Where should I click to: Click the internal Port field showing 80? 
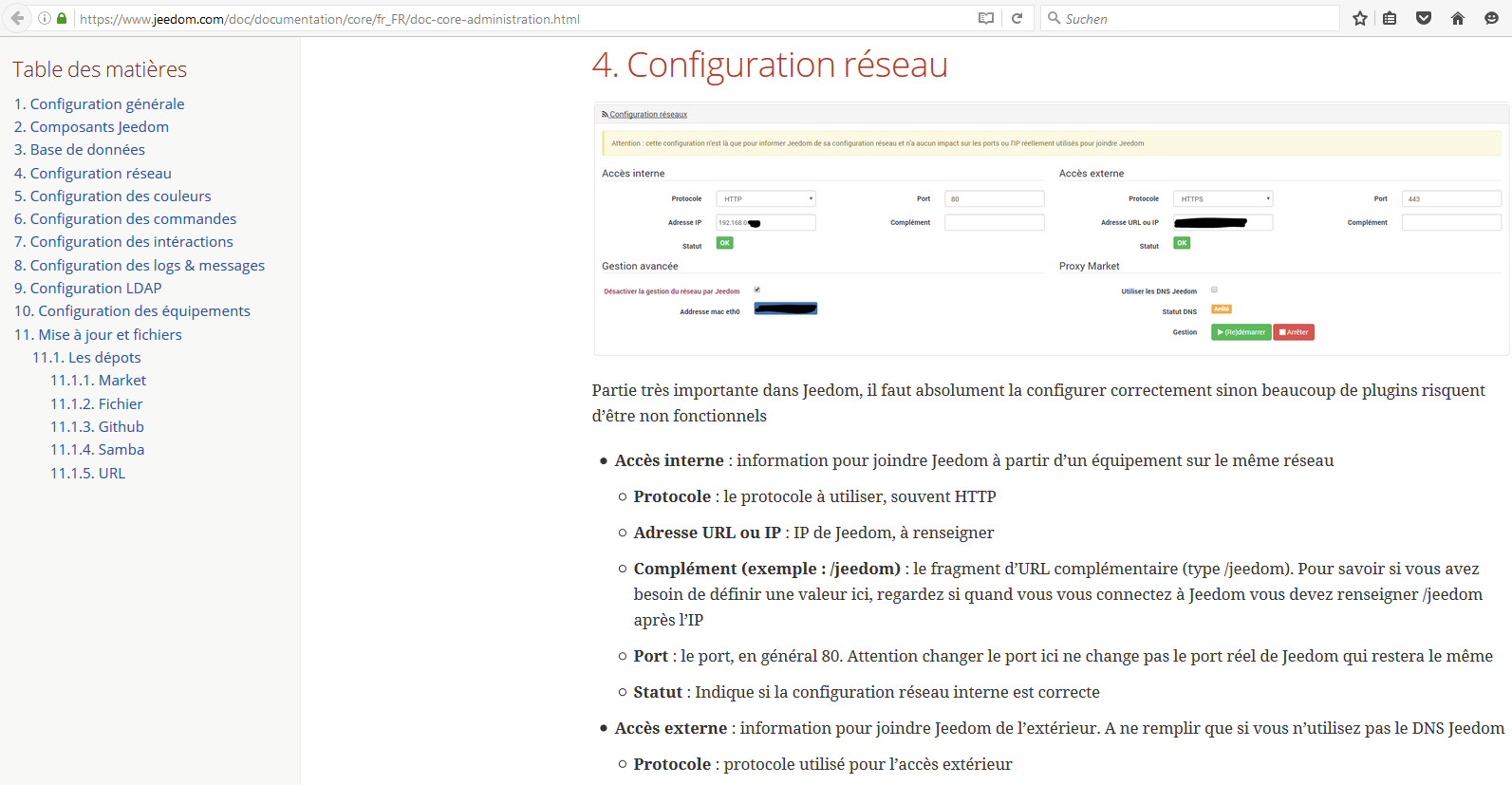tap(995, 198)
